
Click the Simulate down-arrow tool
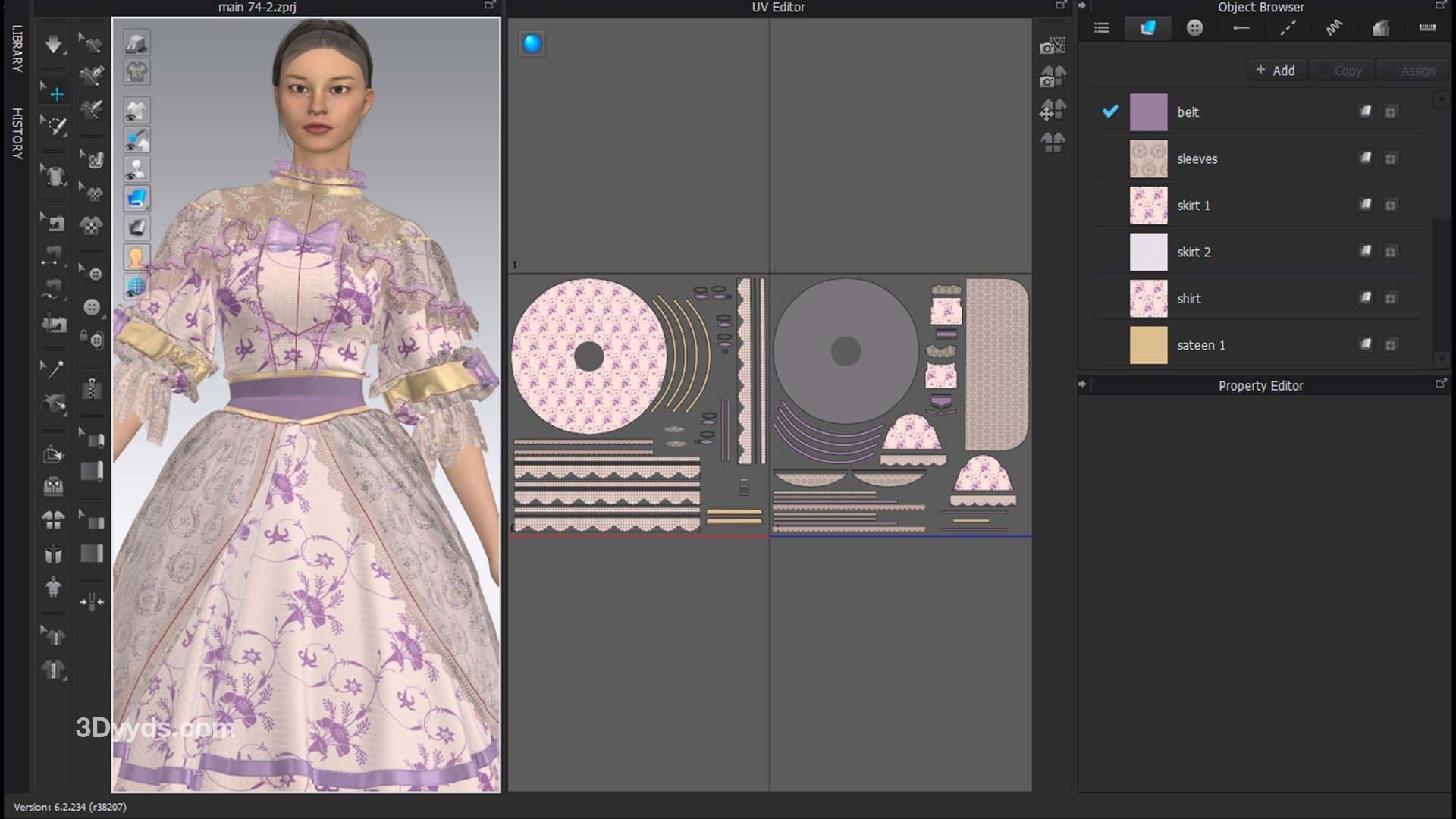pos(53,45)
